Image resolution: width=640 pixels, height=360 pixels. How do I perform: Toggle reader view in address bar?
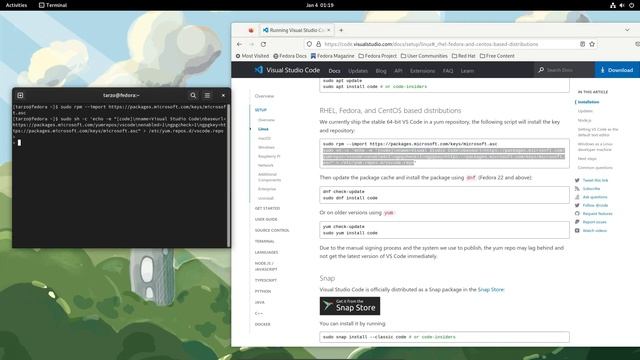tap(582, 44)
